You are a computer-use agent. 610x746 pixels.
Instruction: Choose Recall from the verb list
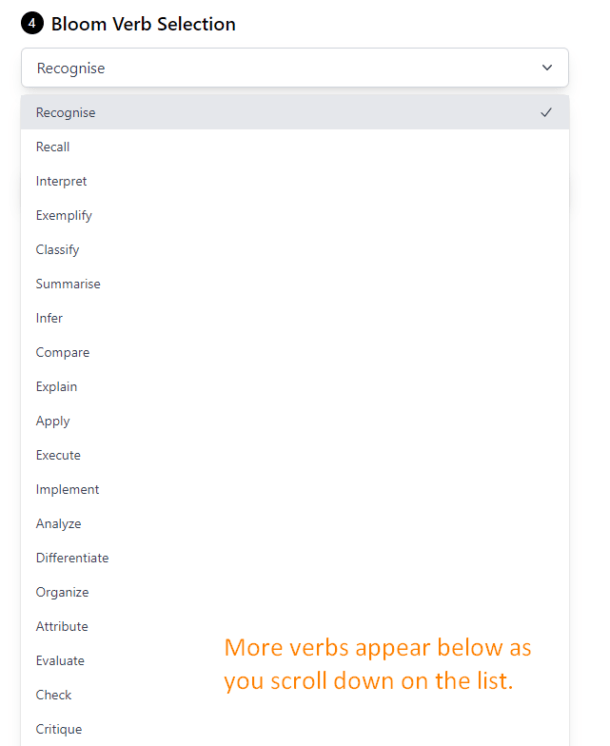(53, 147)
